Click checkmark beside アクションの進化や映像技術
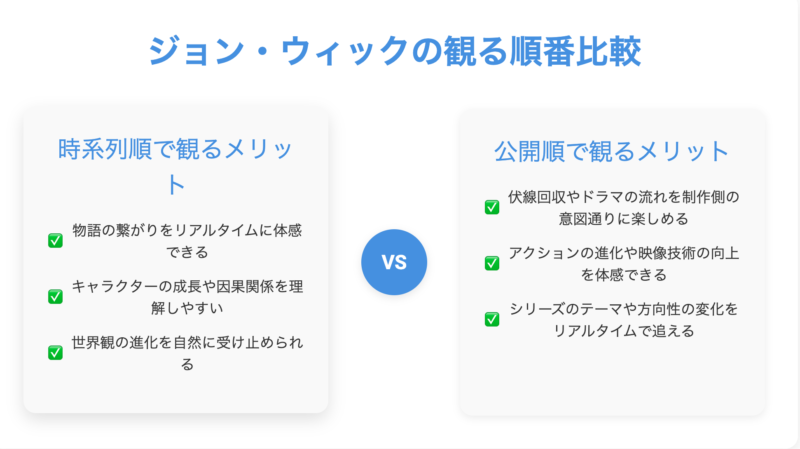Screen dimensions: 800x449 (492, 263)
